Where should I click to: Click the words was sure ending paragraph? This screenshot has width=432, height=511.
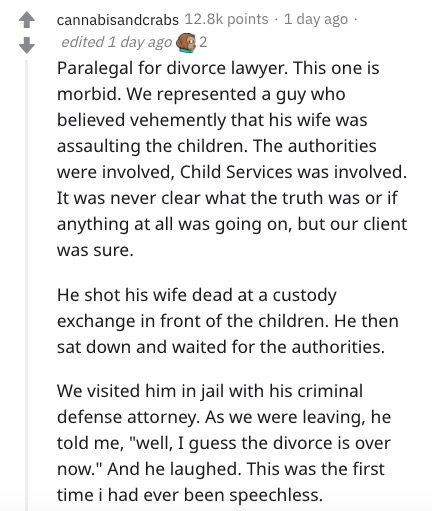(95, 250)
